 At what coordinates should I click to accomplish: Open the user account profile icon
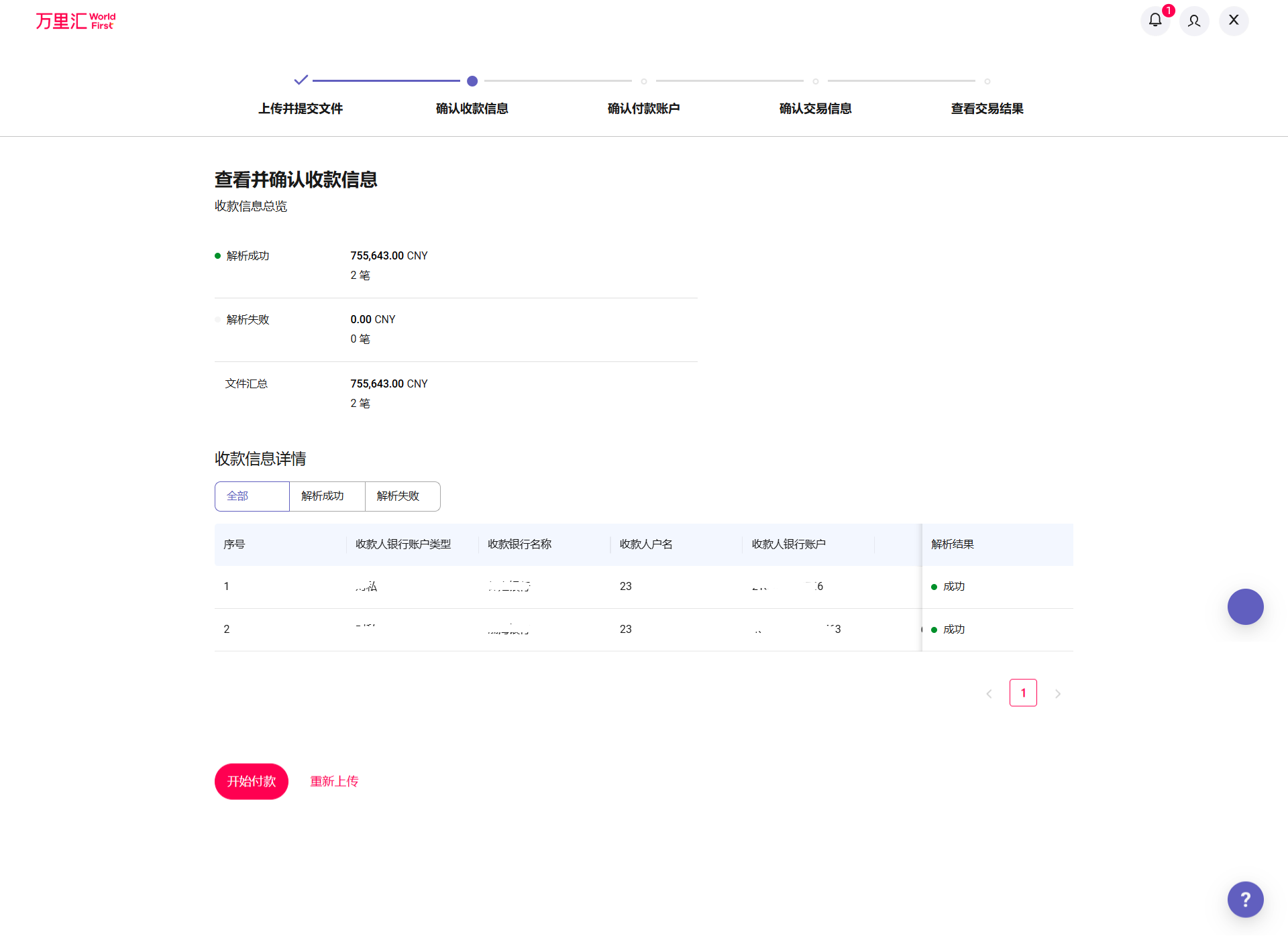tap(1194, 21)
